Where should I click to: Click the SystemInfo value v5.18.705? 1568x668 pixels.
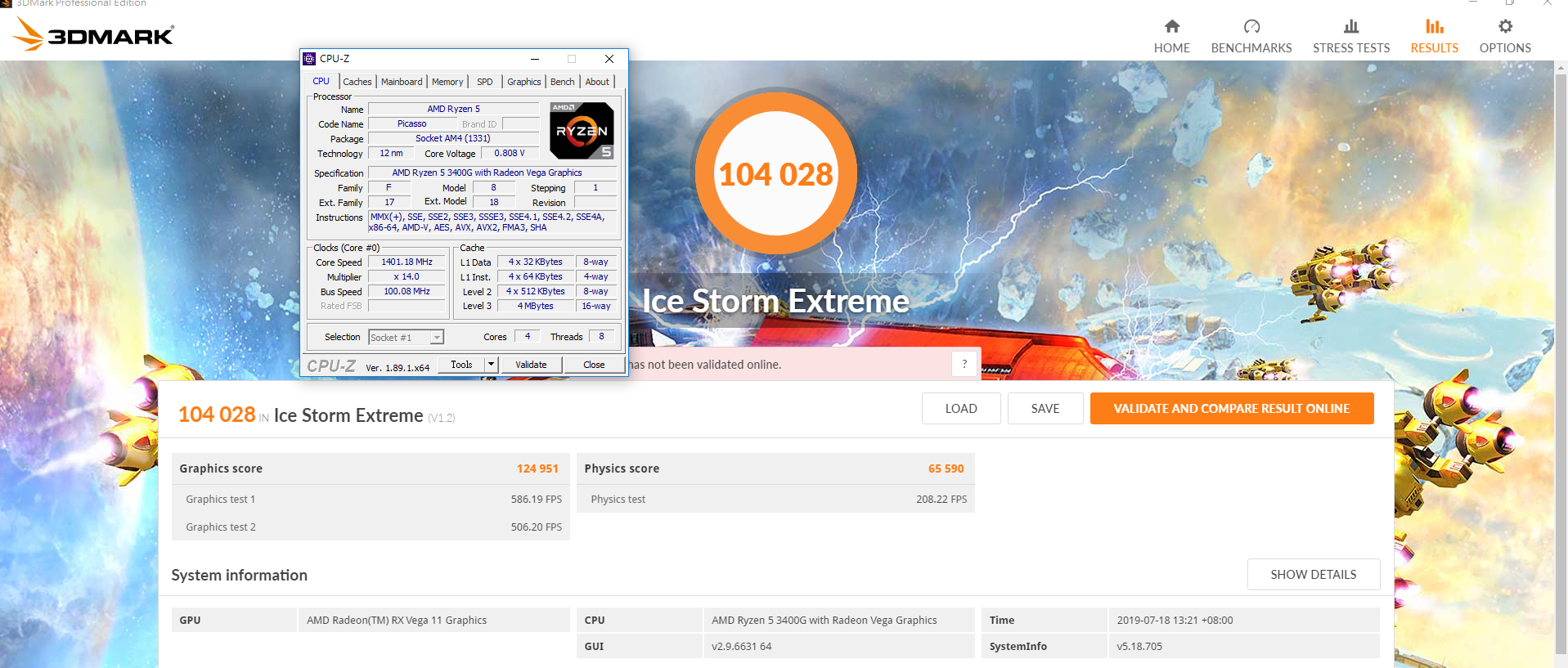(x=1139, y=646)
